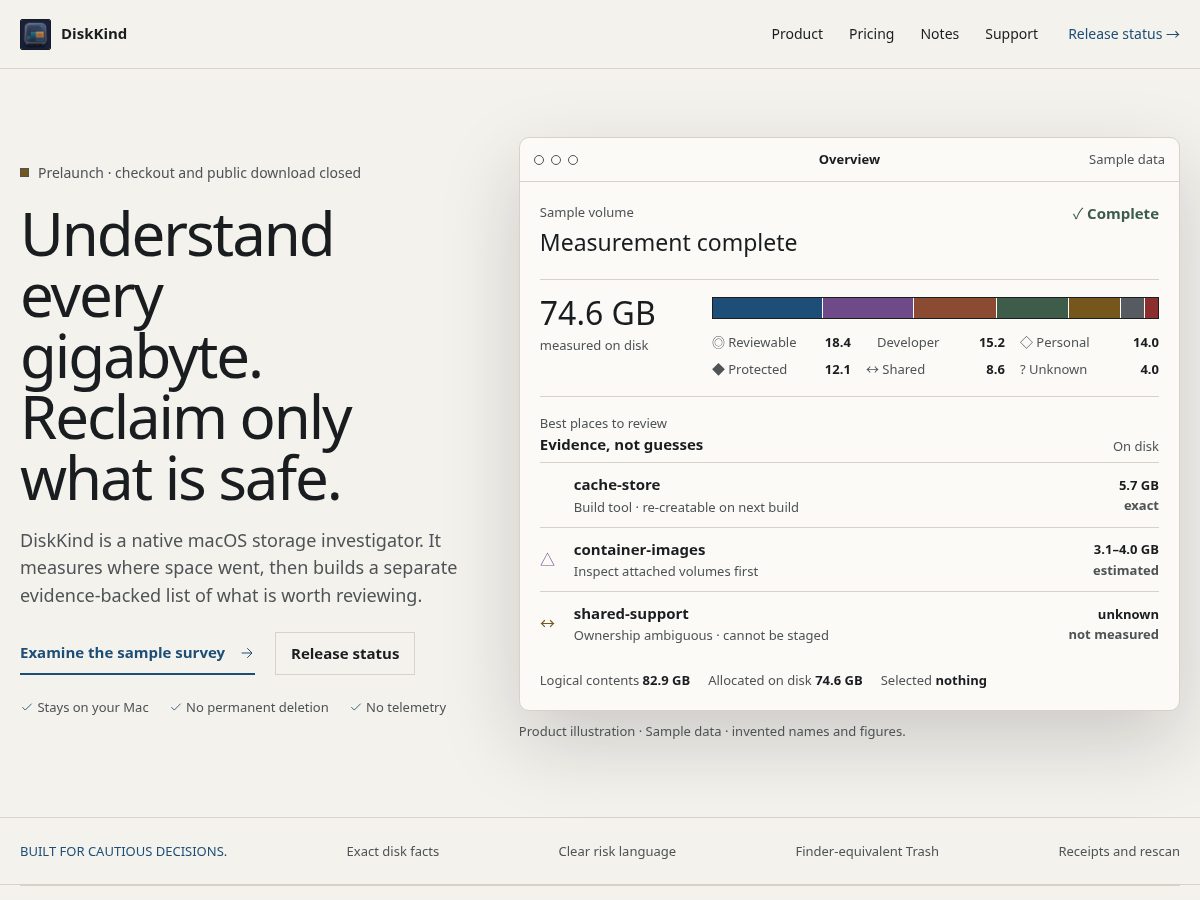Click 'Build tool · re-creatable on next build'
Viewport: 1200px width, 900px height.
tap(686, 507)
